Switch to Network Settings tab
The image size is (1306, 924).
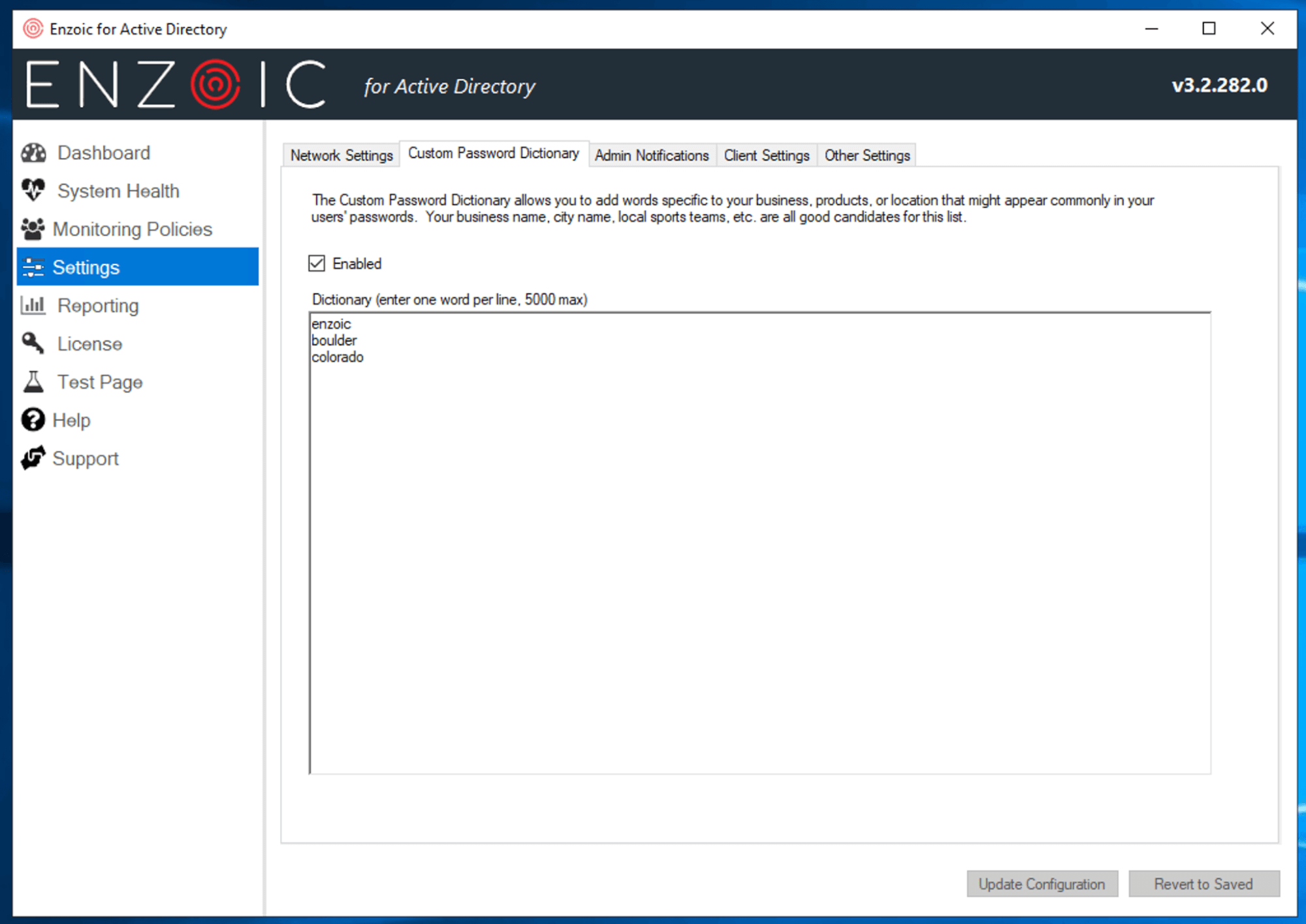342,155
